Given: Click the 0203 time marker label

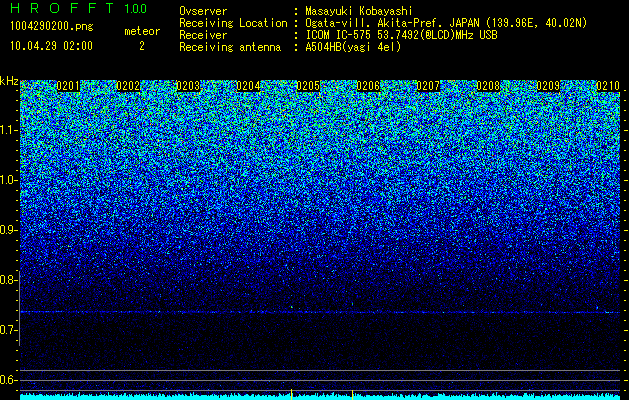Looking at the screenshot, I should [x=188, y=86].
